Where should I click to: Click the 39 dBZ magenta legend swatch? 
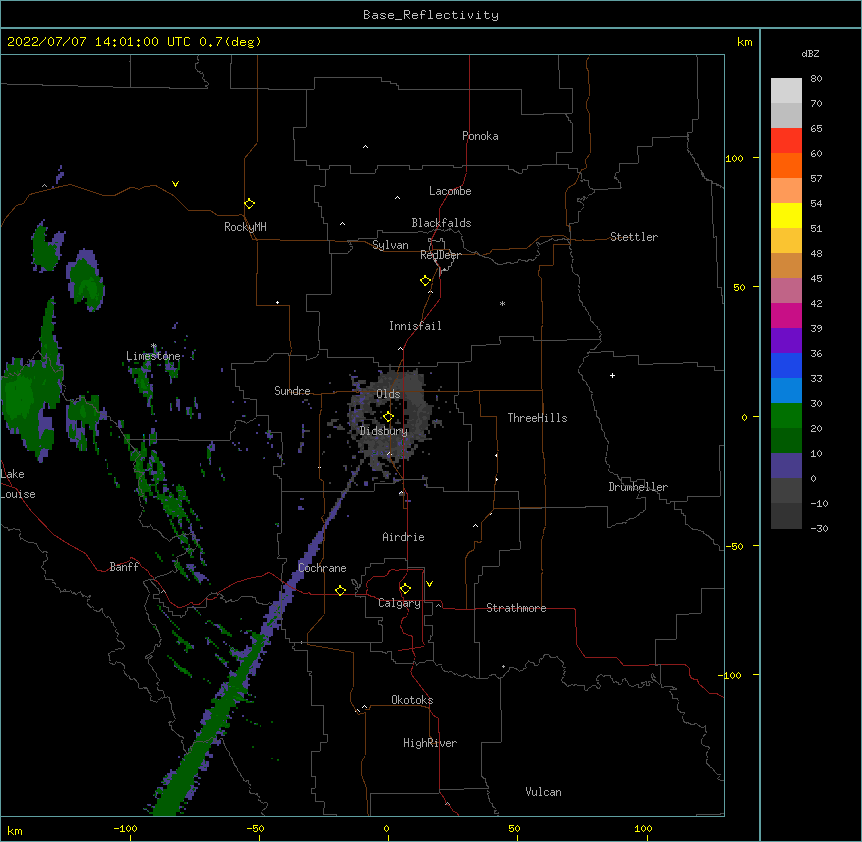786,315
